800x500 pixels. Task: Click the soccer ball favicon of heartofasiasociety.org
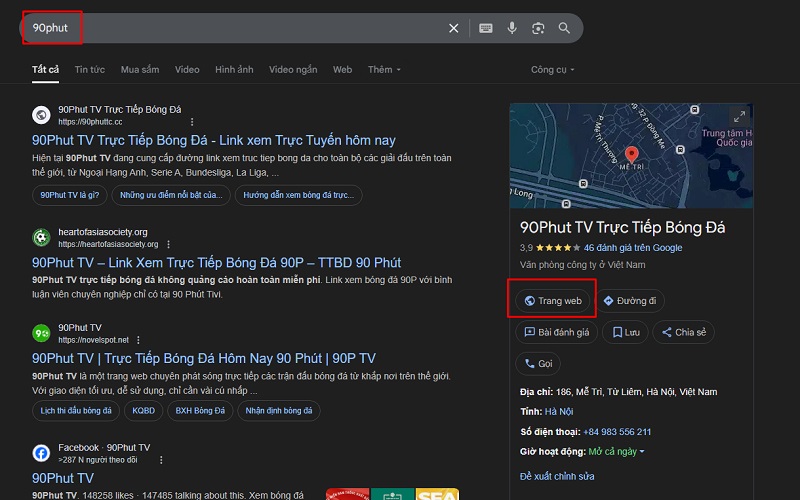point(41,238)
